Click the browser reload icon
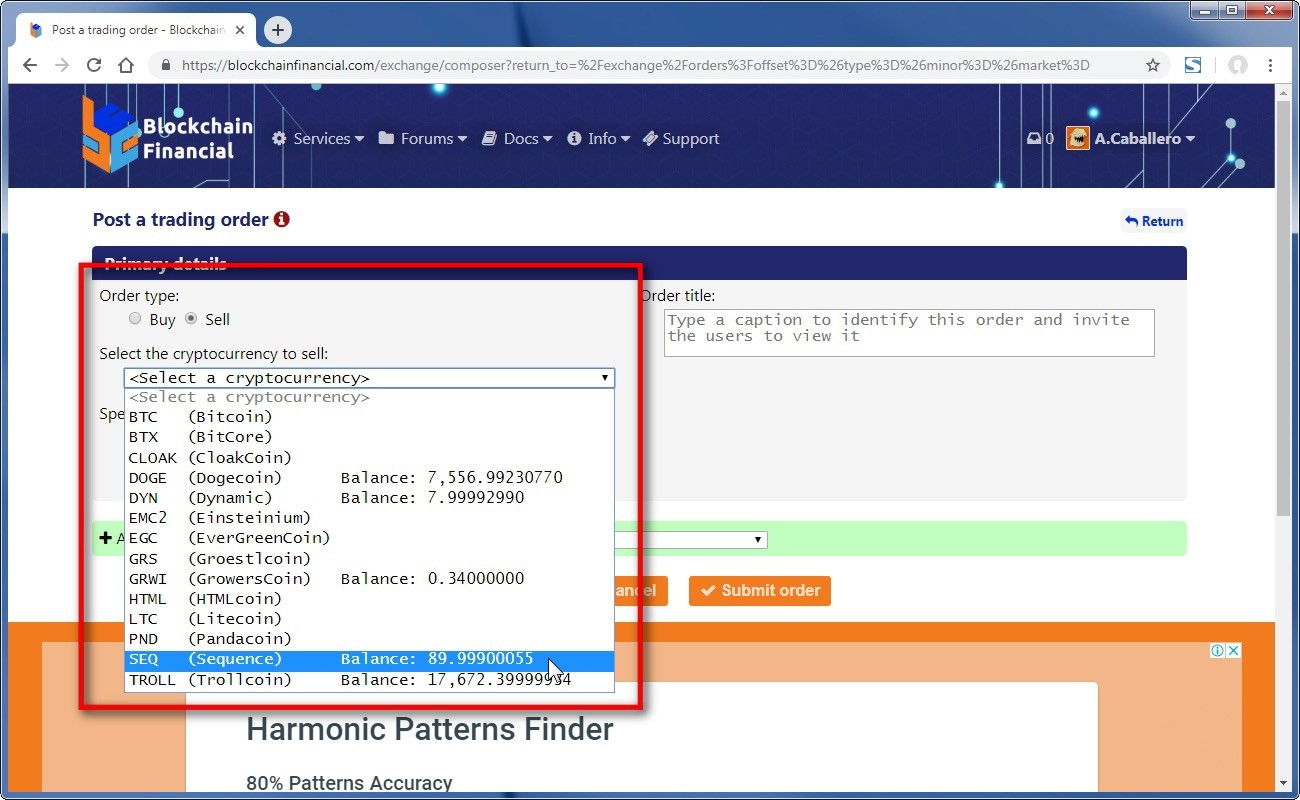Screen dimensions: 1300x800 point(94,65)
